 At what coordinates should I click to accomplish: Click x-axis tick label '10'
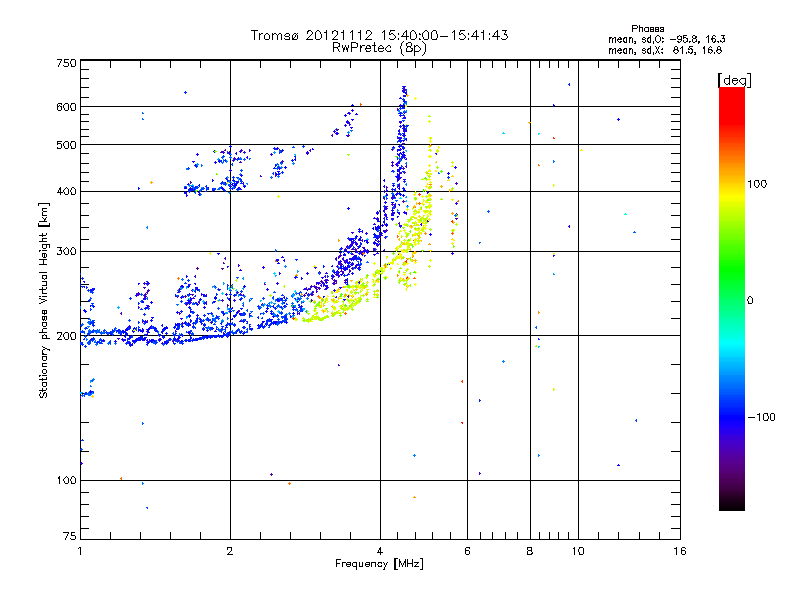point(578,551)
